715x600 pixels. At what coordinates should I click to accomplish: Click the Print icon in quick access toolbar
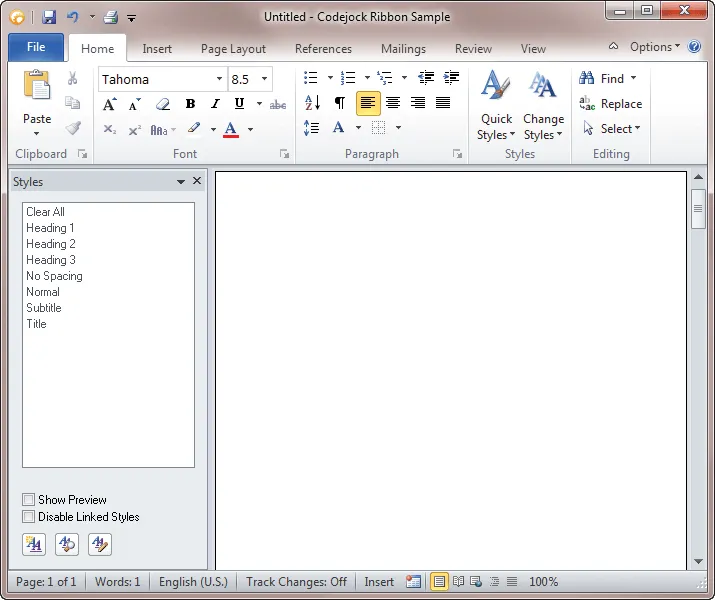111,17
